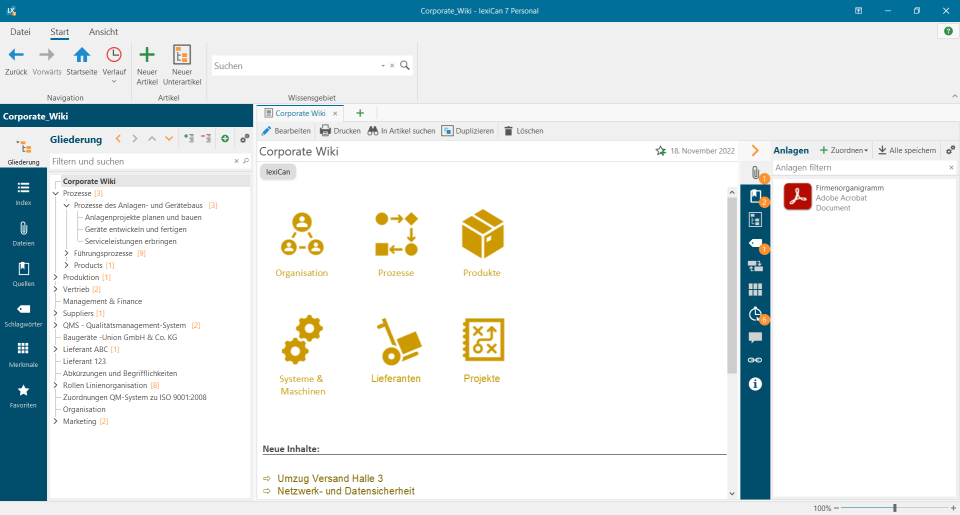
Task: Expand the Produktion tree node
Action: click(56, 277)
